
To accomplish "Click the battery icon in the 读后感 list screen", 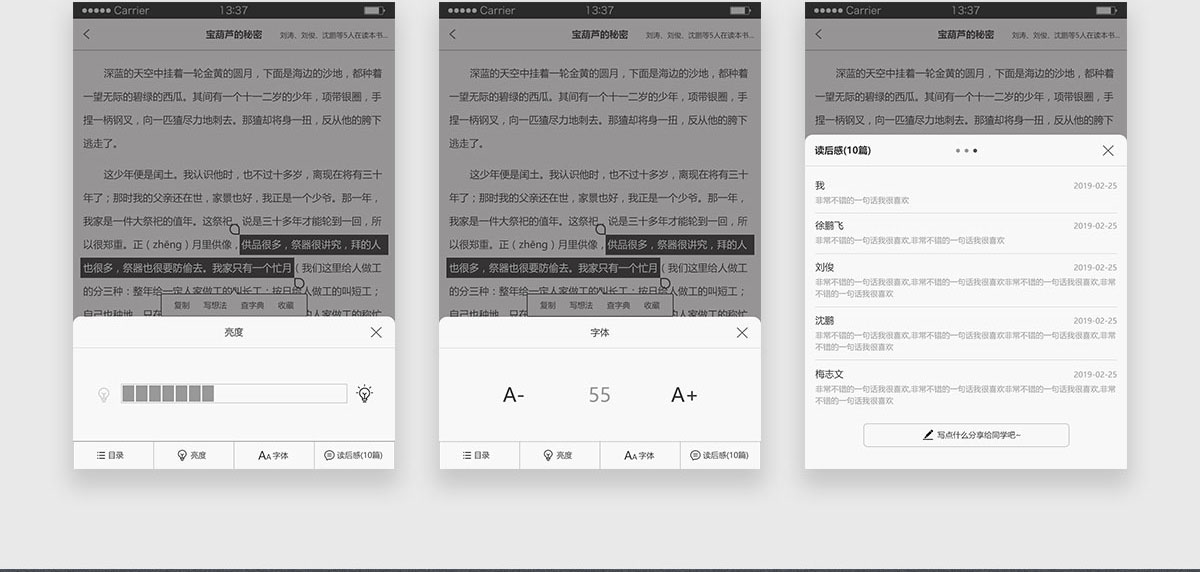I will tap(1106, 10).
